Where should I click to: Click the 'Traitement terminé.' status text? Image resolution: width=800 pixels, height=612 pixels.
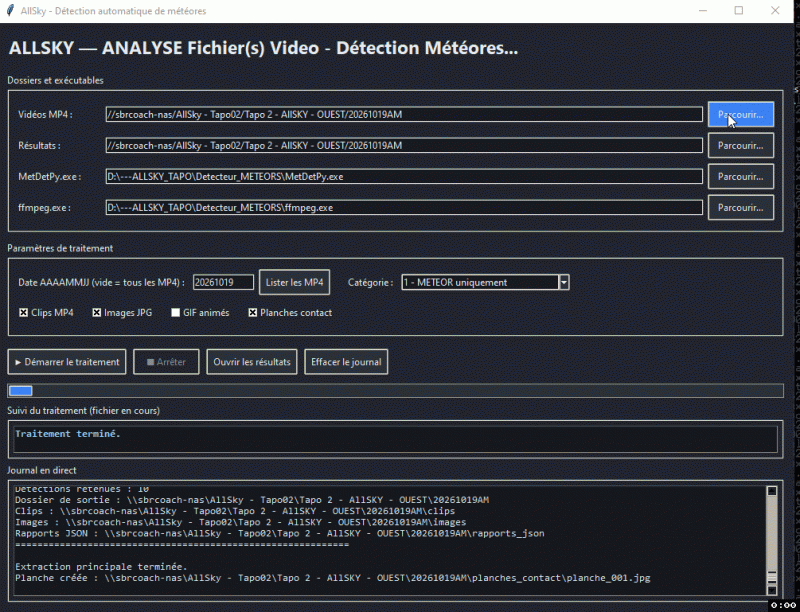click(x=67, y=434)
